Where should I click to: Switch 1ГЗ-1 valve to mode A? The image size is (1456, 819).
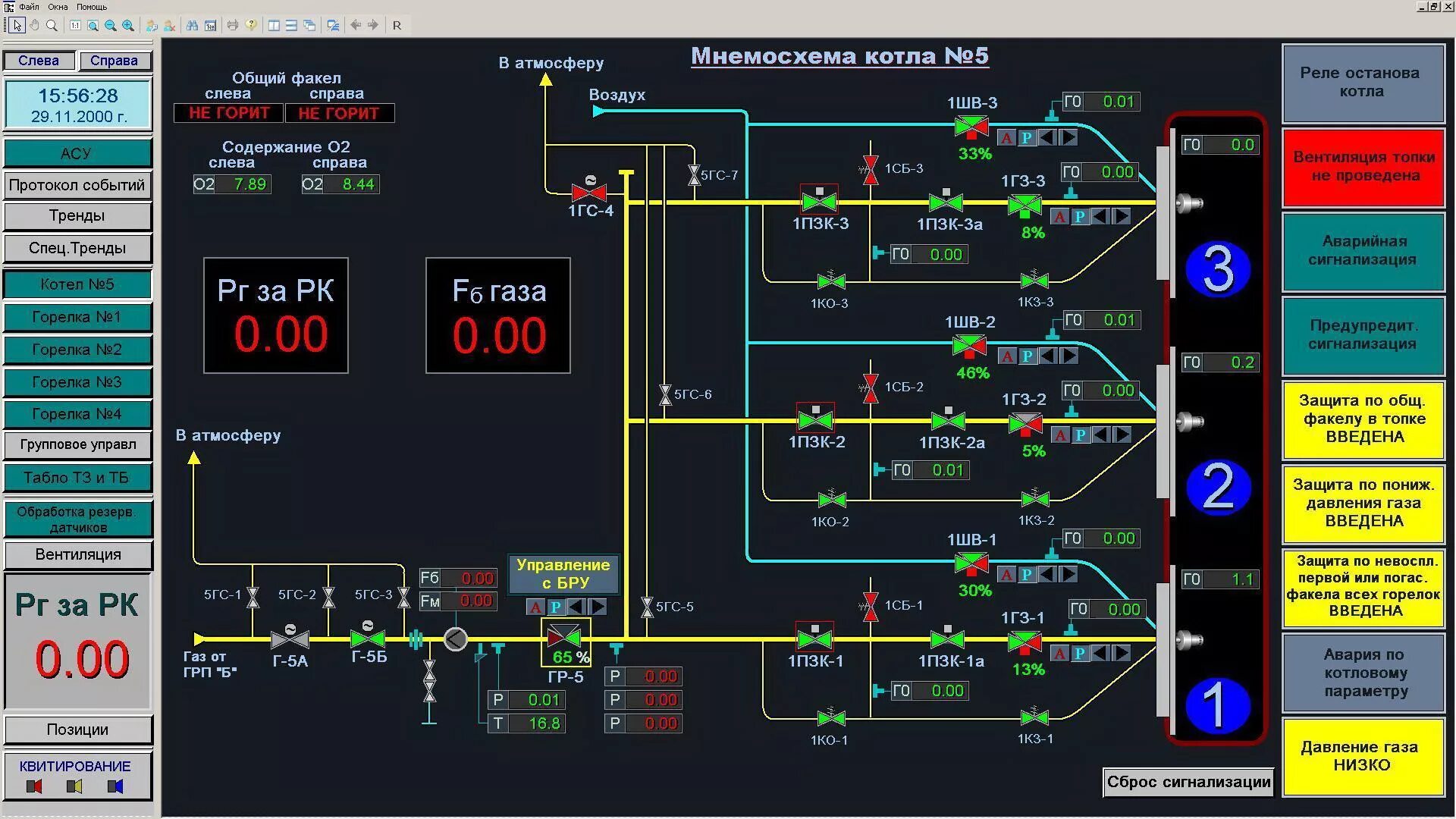1060,654
